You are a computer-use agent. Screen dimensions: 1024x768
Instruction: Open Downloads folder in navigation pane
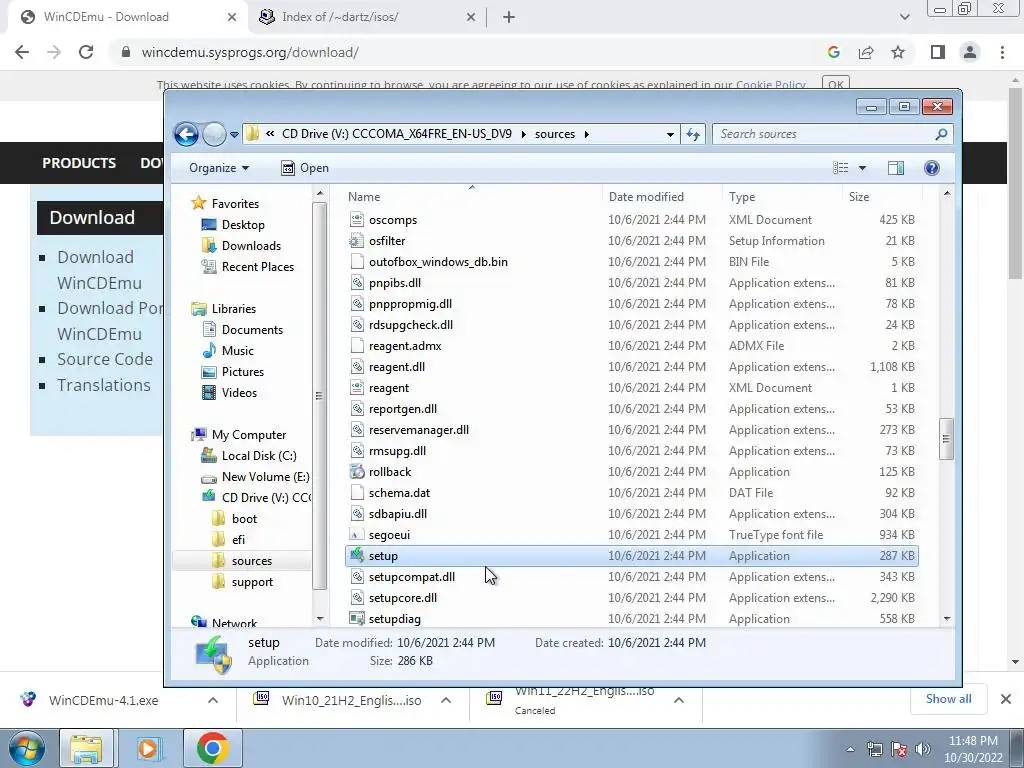click(x=251, y=246)
